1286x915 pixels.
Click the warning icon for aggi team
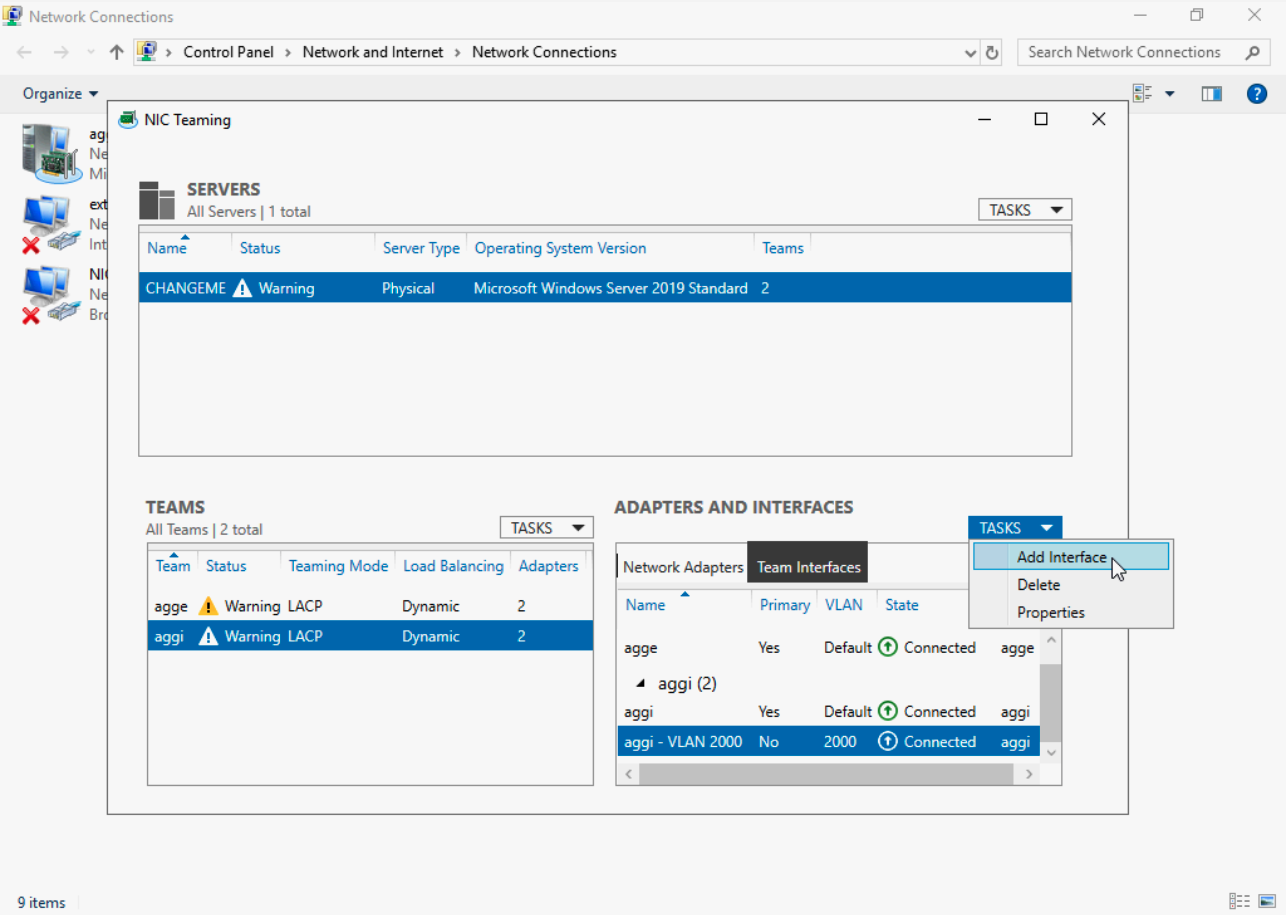tap(208, 636)
